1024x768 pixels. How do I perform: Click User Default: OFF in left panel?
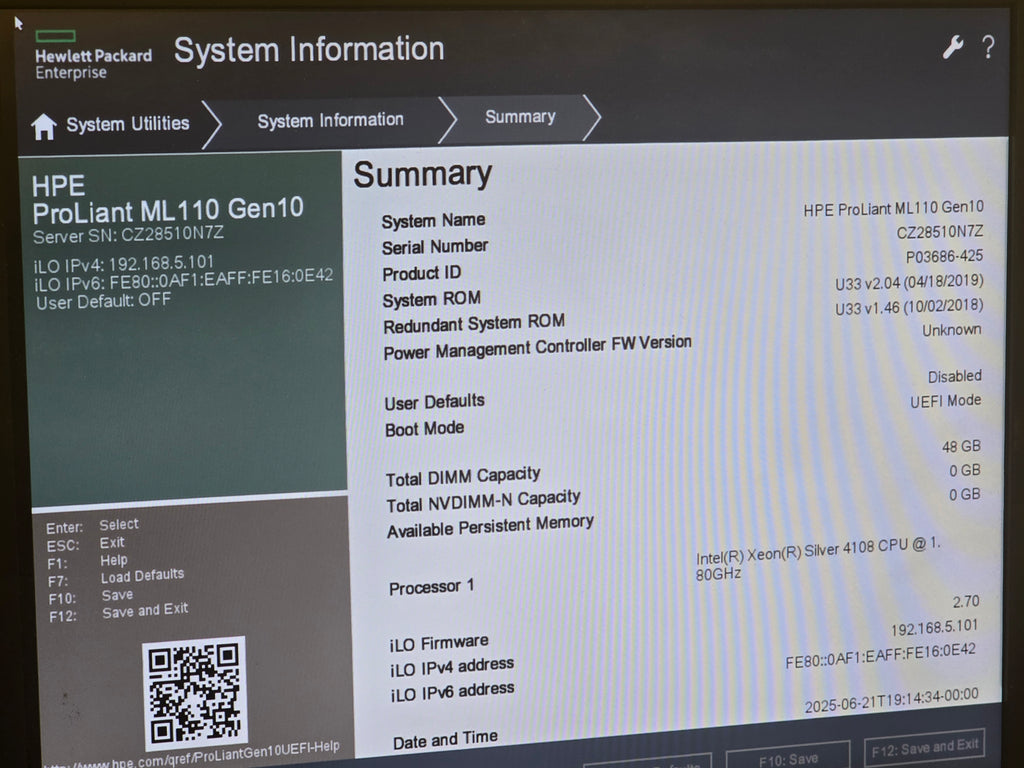(x=104, y=301)
